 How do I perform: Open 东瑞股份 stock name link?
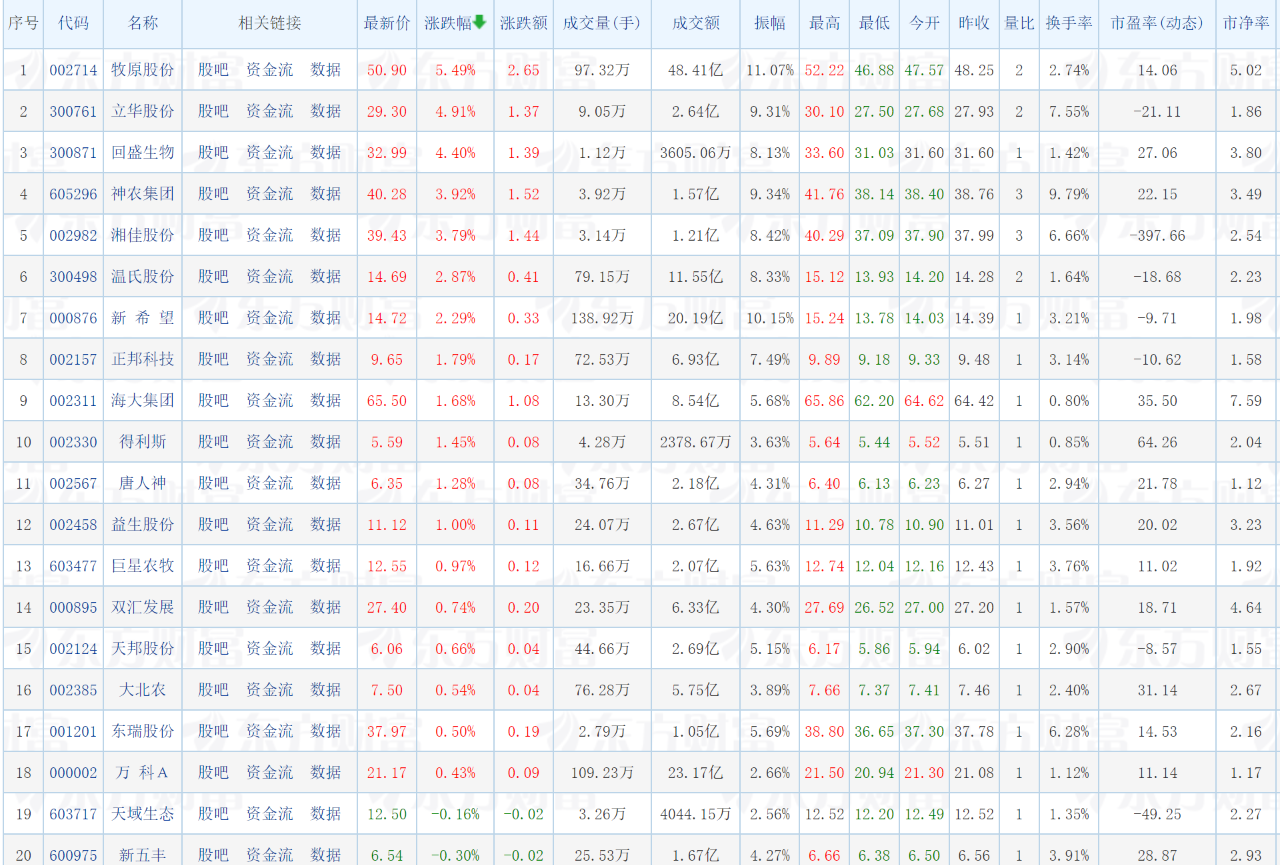(x=143, y=731)
